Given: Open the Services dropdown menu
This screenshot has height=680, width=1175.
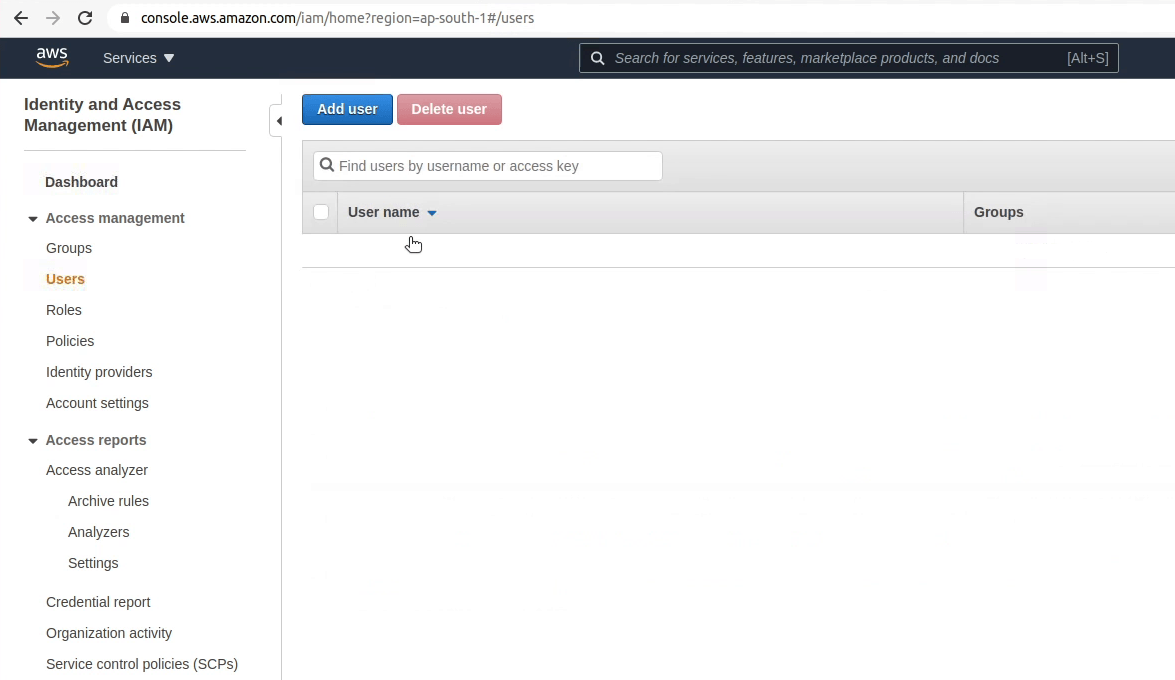Looking at the screenshot, I should 139,58.
